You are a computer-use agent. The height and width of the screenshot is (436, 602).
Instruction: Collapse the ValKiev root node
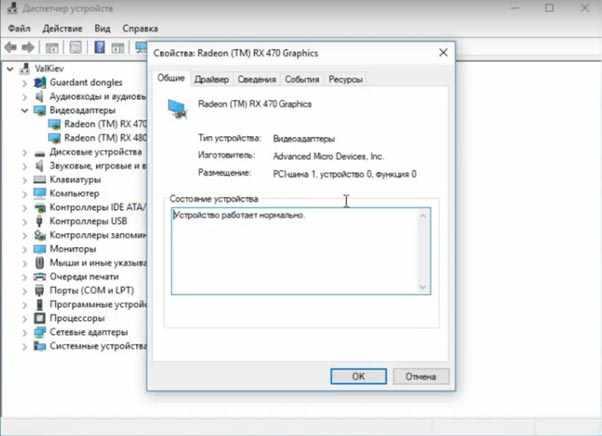click(x=11, y=68)
